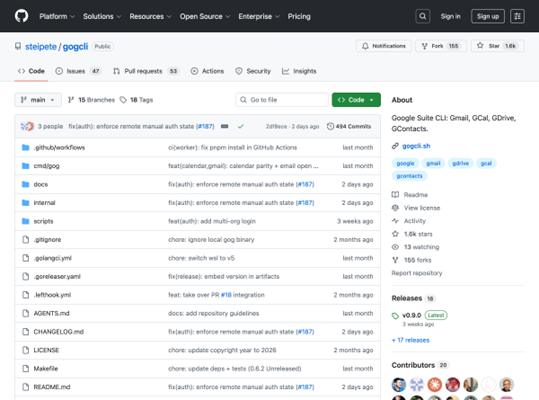539x400 pixels.
Task: Open the appearance settings icon beside Sign up
Action: pos(517,16)
